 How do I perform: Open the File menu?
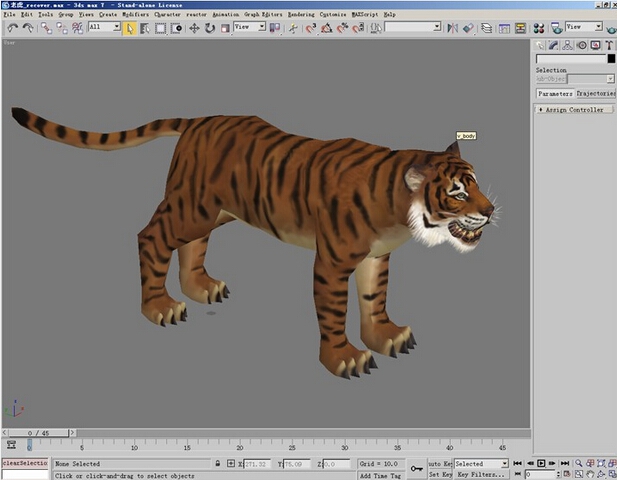[9, 15]
